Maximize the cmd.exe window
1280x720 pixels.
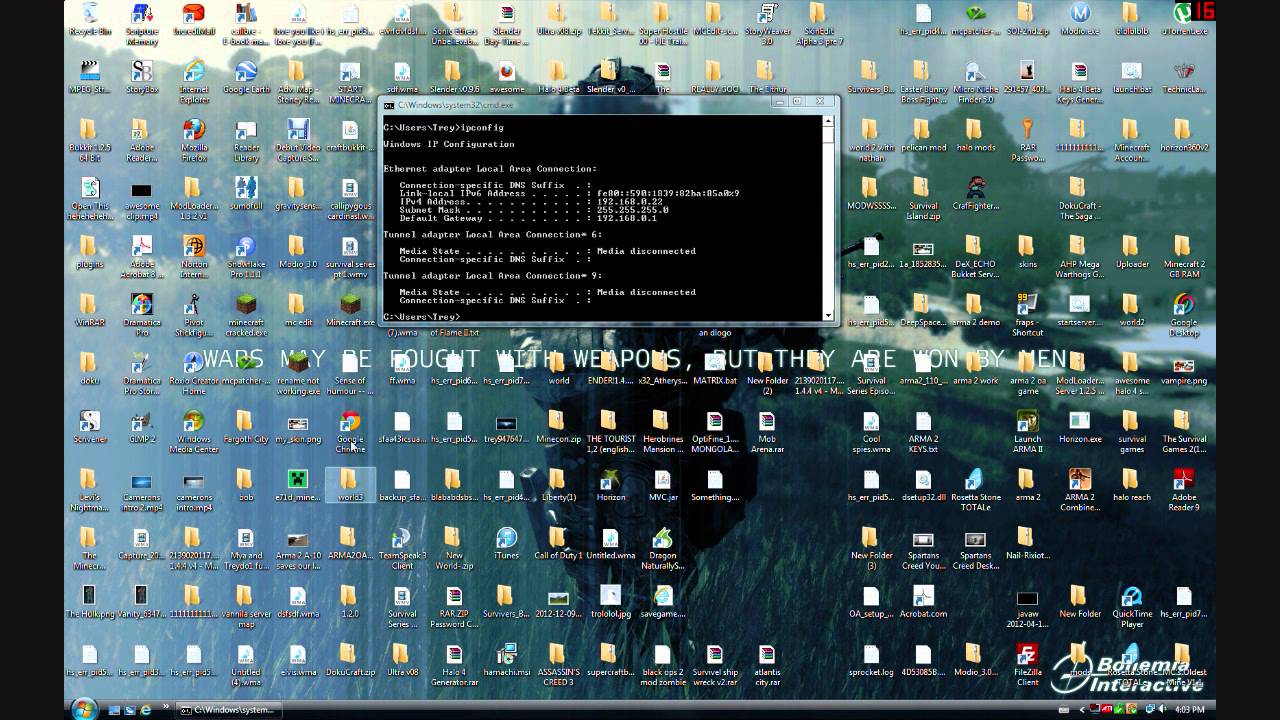tap(797, 101)
